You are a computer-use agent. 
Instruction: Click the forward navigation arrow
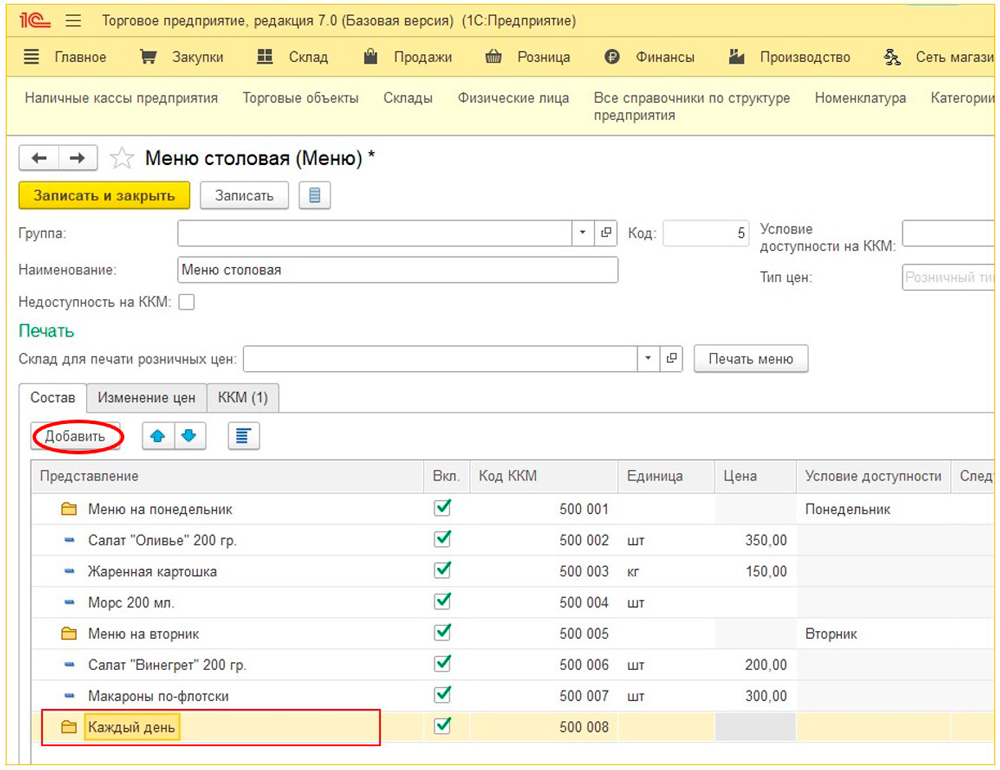[x=77, y=158]
